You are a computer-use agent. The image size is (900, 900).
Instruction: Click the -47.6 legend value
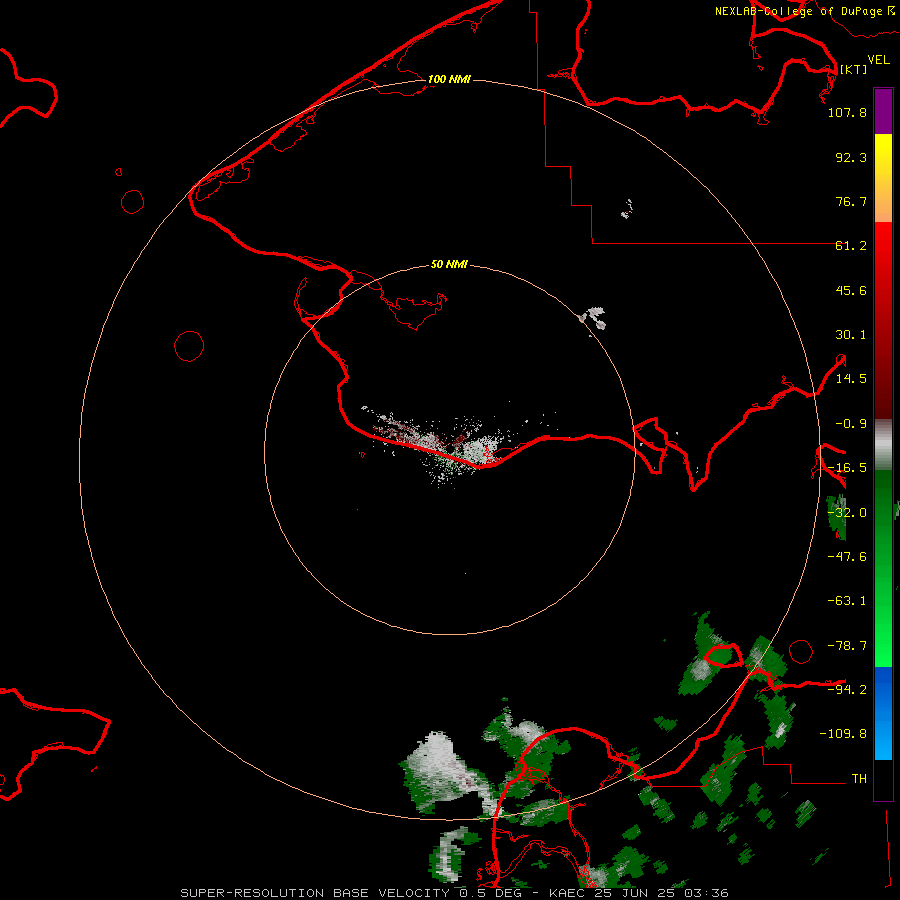[847, 557]
